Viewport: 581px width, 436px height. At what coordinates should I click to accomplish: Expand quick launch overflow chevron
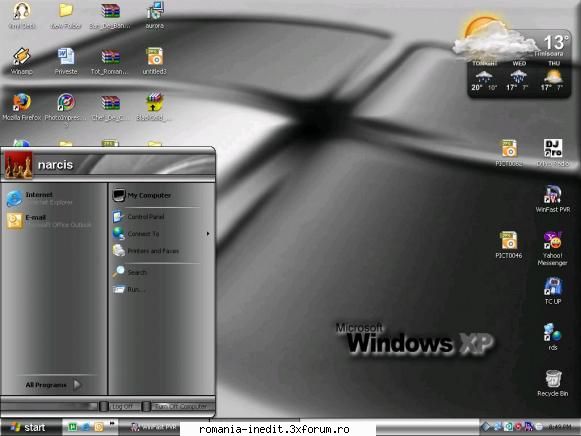[112, 423]
